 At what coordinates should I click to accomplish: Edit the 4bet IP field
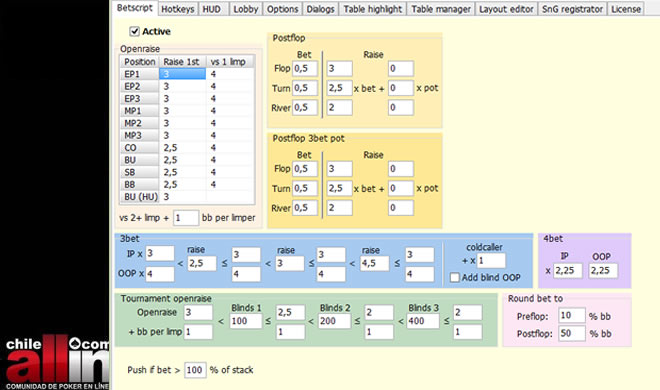coord(568,271)
